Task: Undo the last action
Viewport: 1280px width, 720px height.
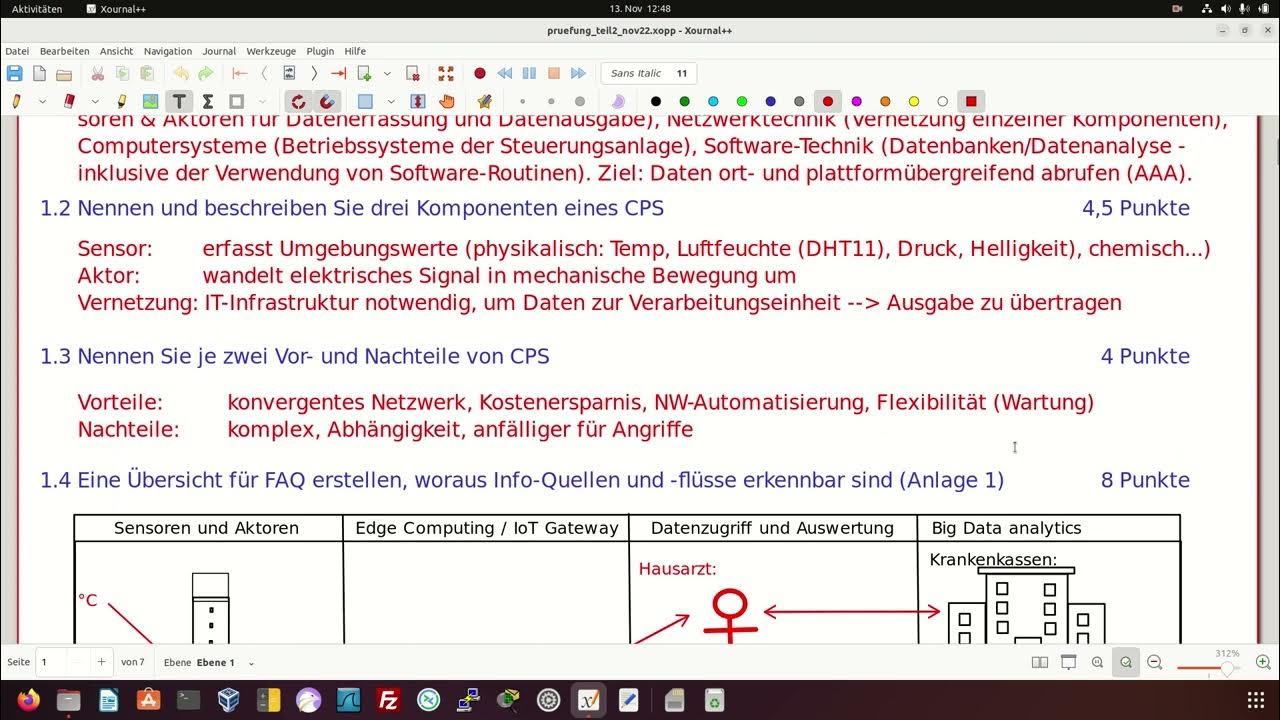Action: 181,73
